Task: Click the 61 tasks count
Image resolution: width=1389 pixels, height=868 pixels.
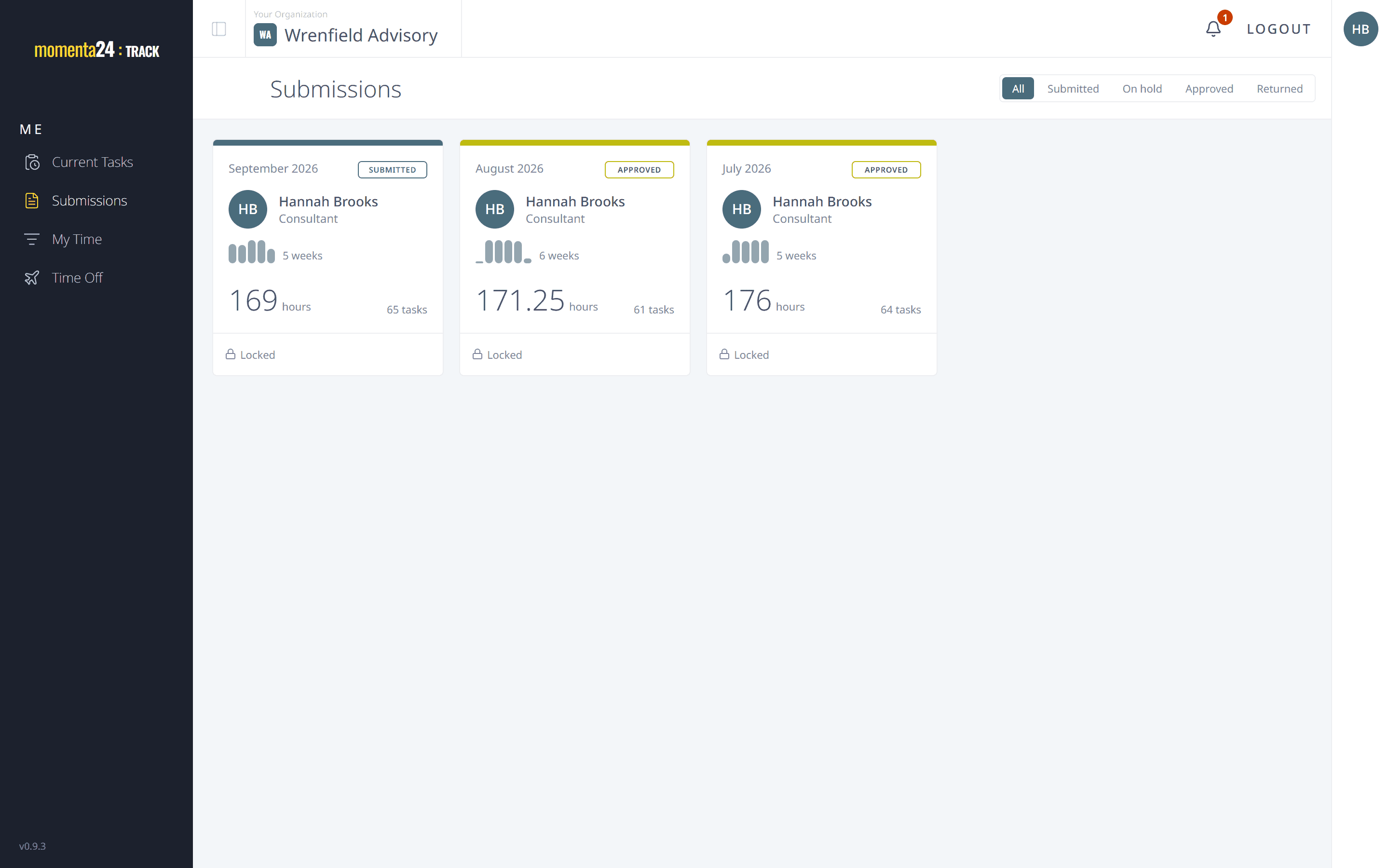Action: (654, 310)
